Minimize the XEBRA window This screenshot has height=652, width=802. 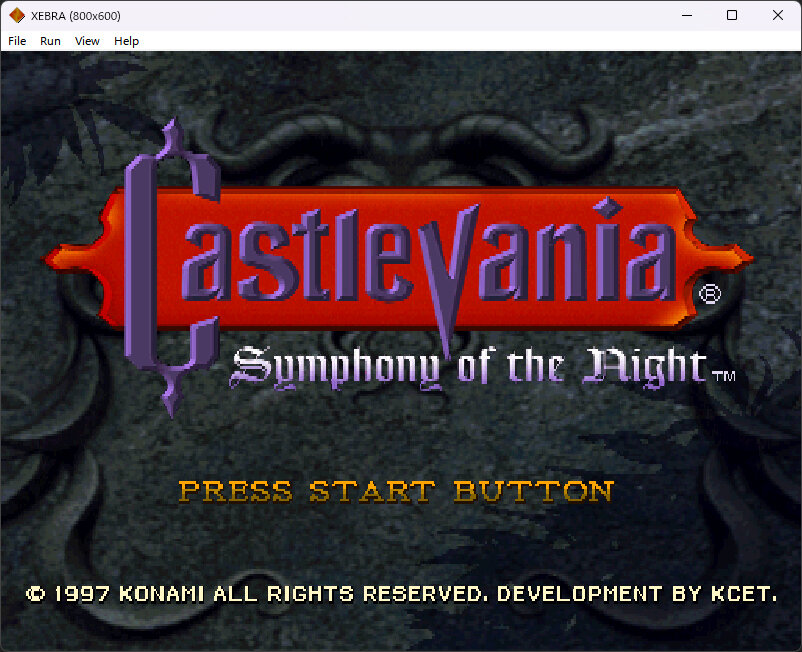tap(687, 15)
